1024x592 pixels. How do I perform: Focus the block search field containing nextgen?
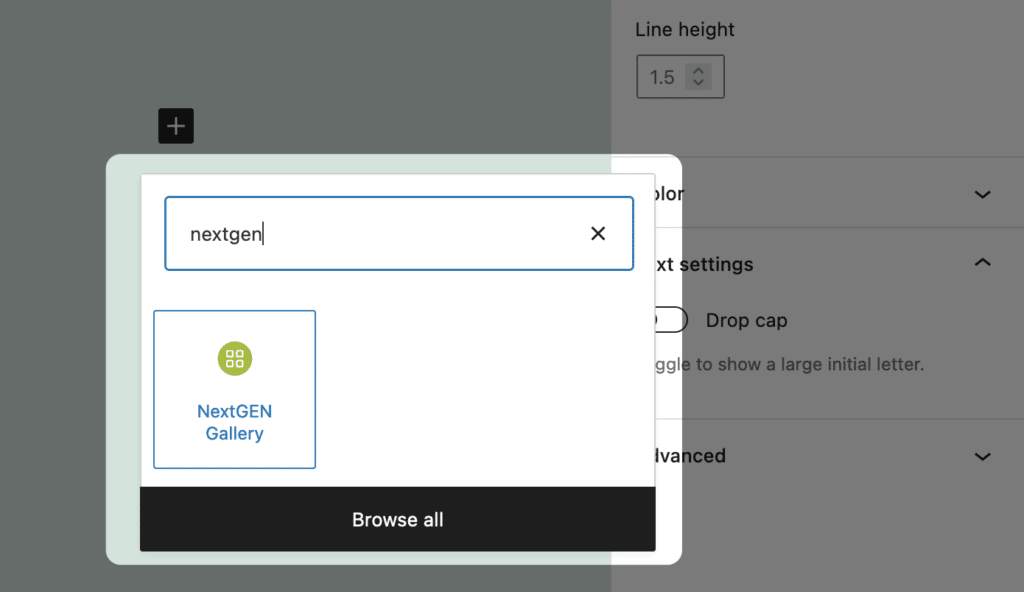click(x=399, y=233)
